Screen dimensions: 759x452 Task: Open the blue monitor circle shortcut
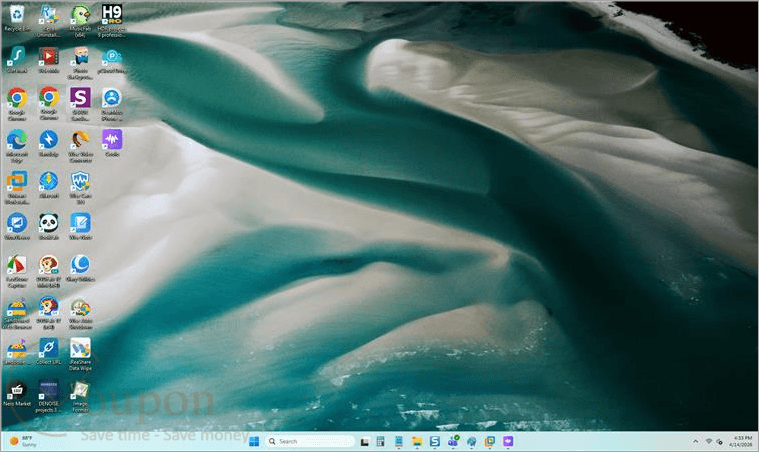17,226
